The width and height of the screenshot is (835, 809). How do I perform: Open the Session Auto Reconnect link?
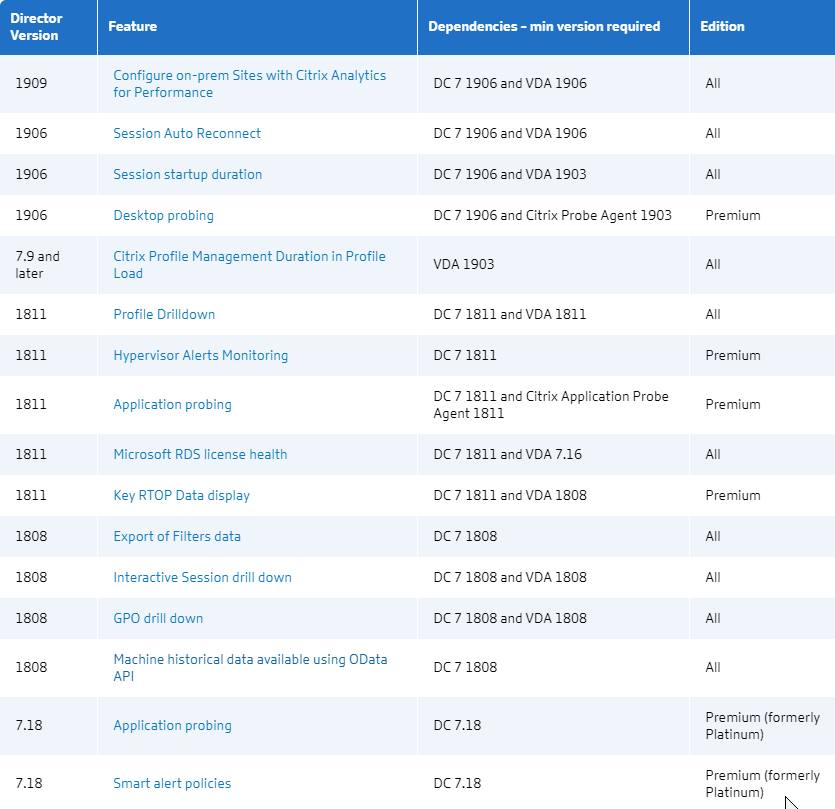pos(187,133)
